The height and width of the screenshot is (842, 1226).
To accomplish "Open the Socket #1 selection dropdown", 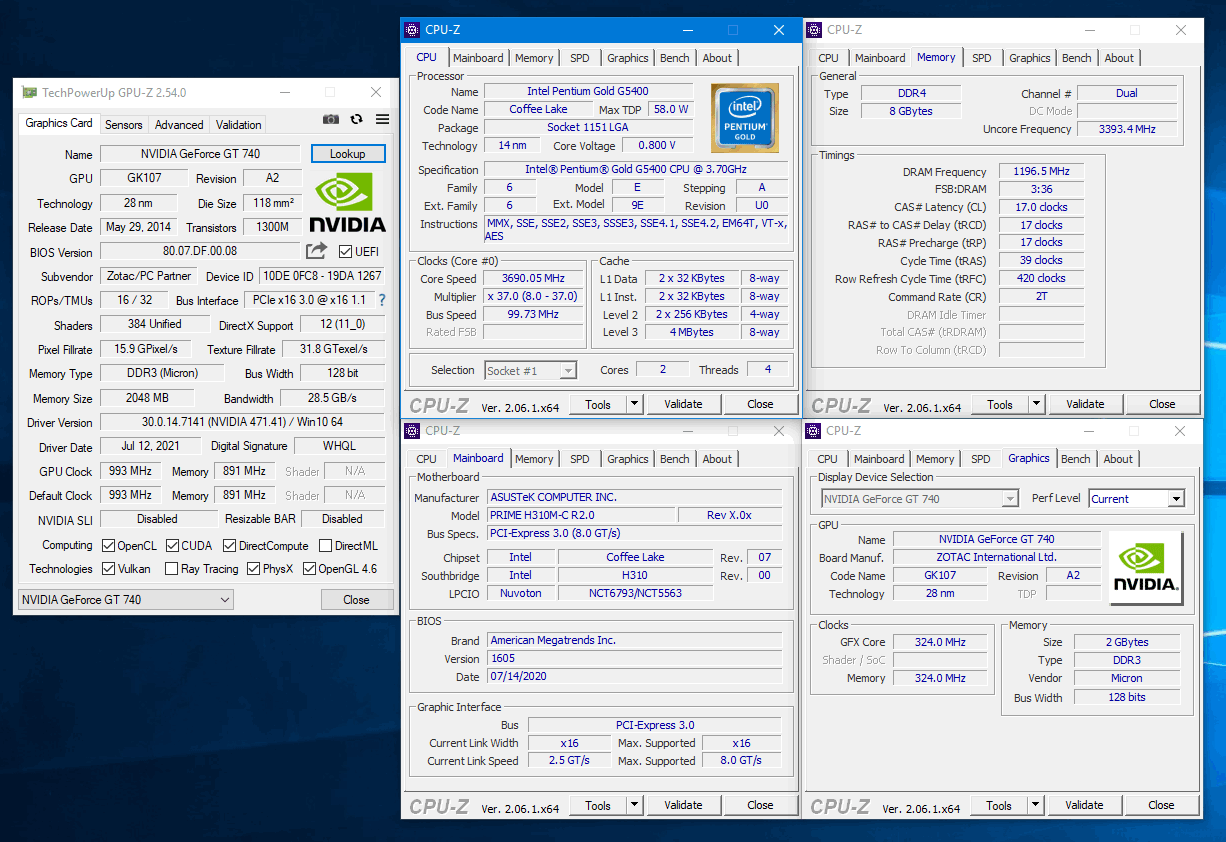I will coord(531,370).
